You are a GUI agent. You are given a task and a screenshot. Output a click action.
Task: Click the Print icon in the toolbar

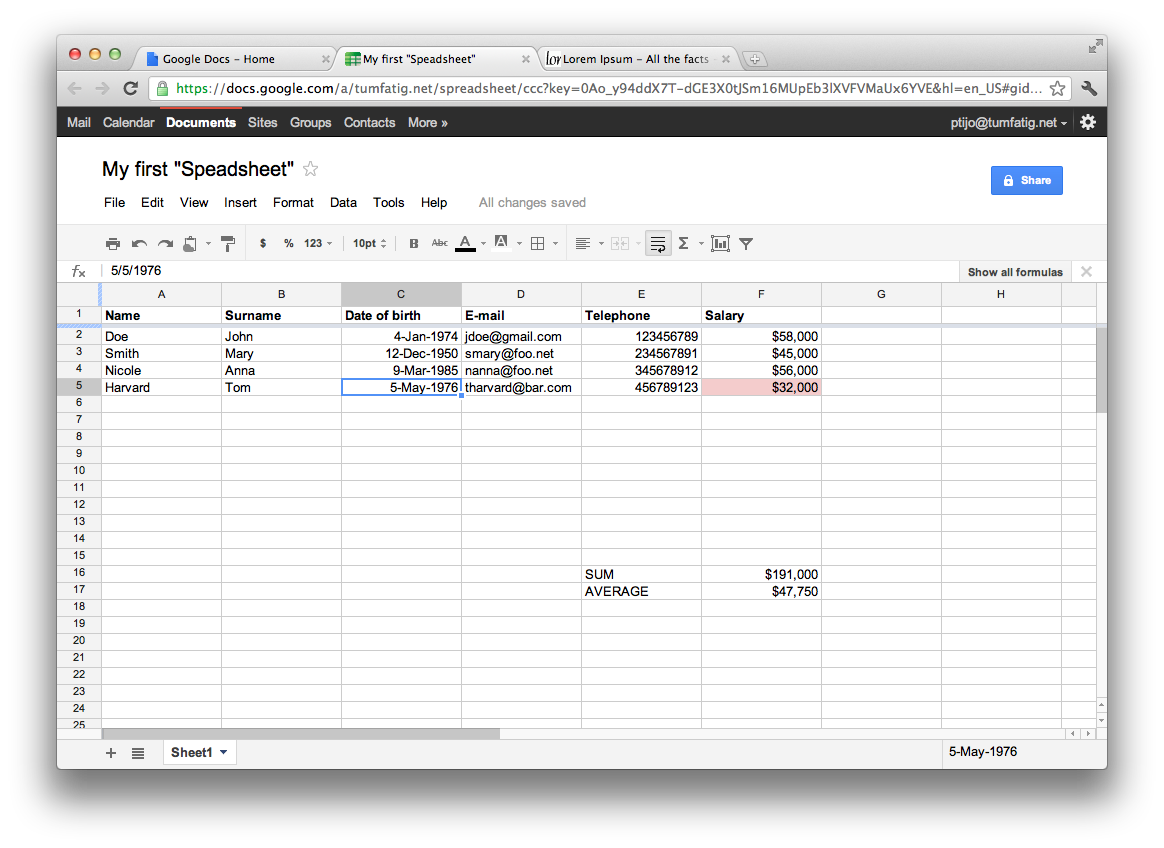113,244
